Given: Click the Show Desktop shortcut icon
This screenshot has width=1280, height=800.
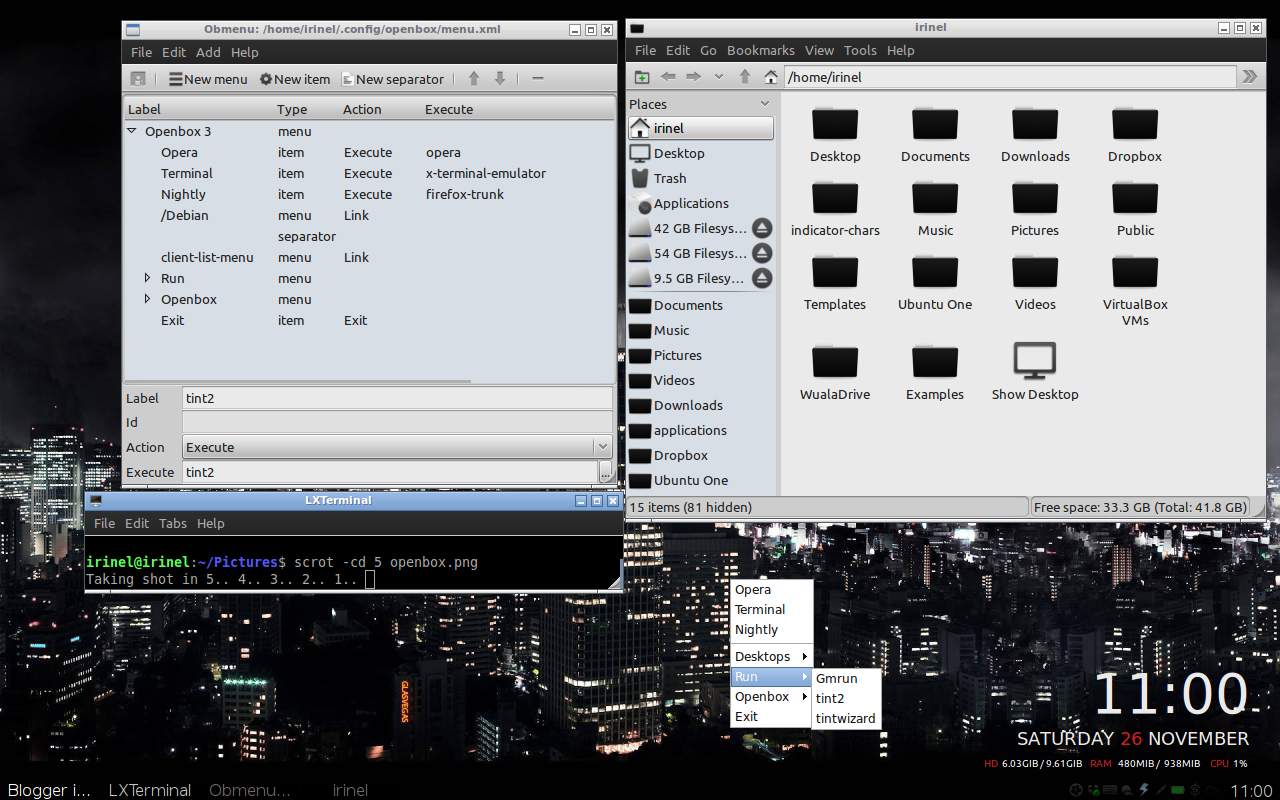Looking at the screenshot, I should 1034,360.
